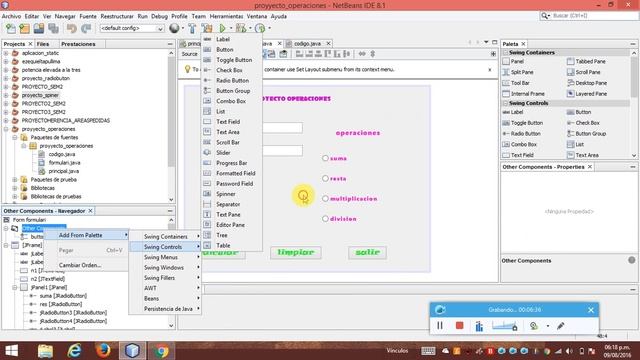Choose Swing Windows from the submenu

165,267
